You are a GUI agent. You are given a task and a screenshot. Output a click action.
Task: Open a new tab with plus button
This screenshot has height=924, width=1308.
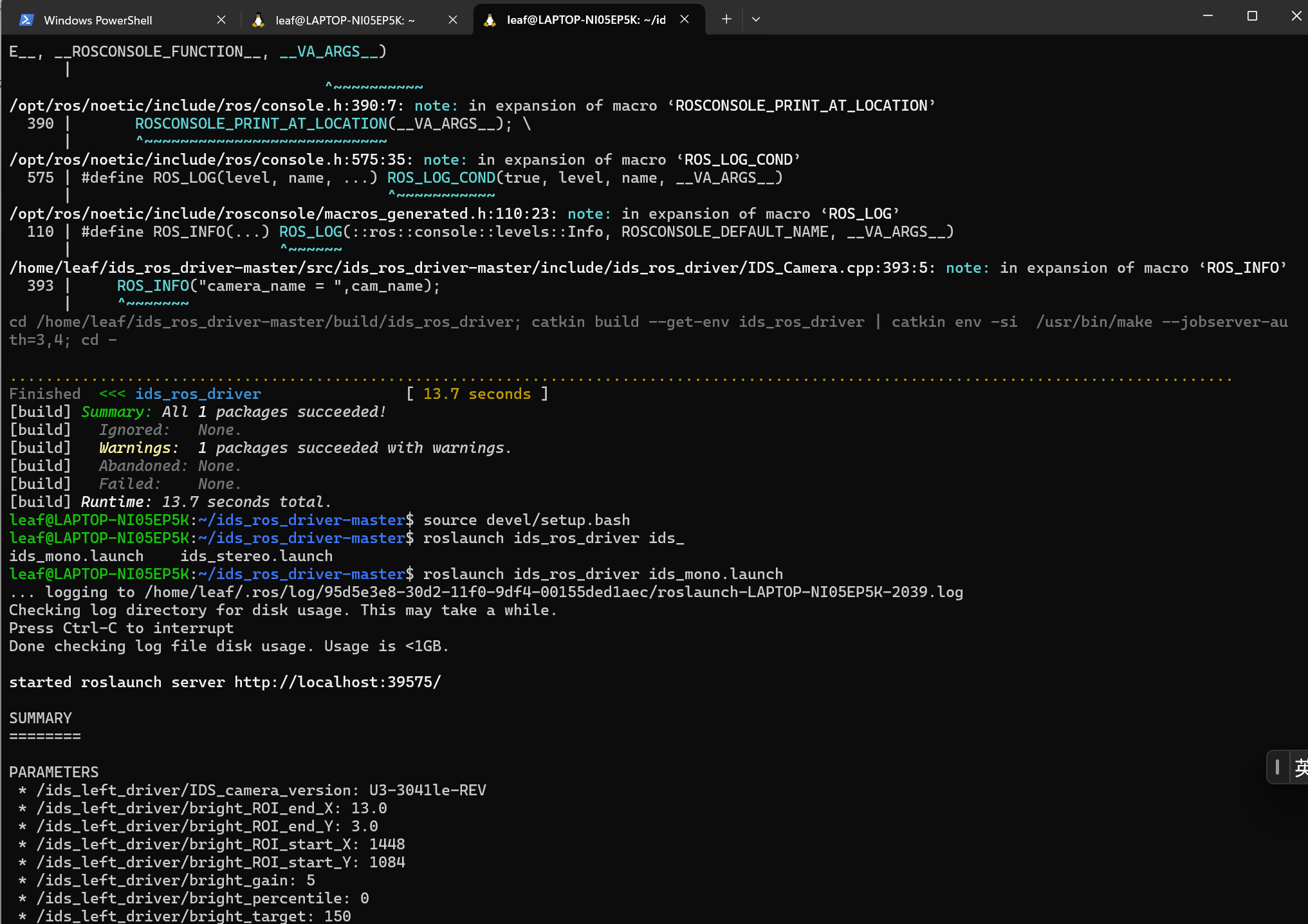tap(726, 19)
